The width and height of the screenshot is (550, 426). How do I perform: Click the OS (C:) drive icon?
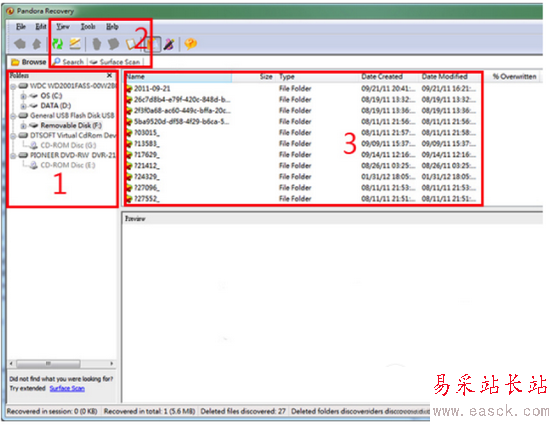tap(34, 95)
